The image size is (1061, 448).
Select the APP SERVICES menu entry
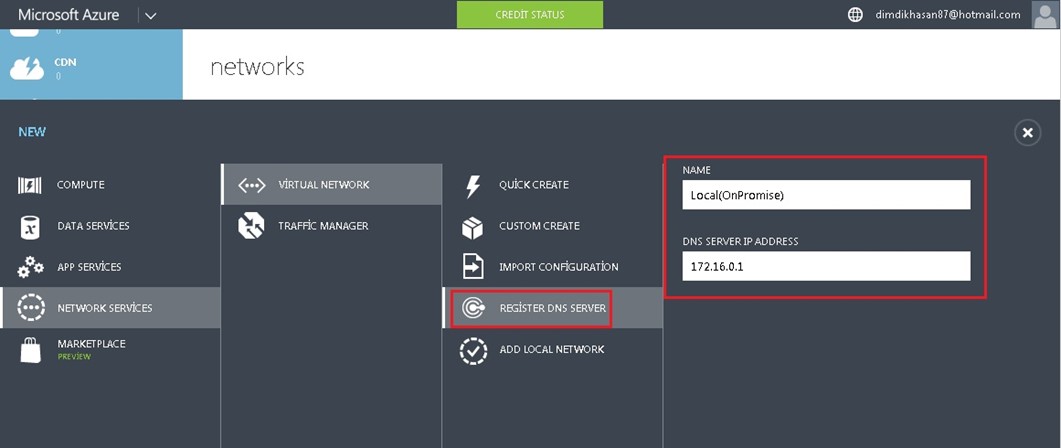[110, 267]
